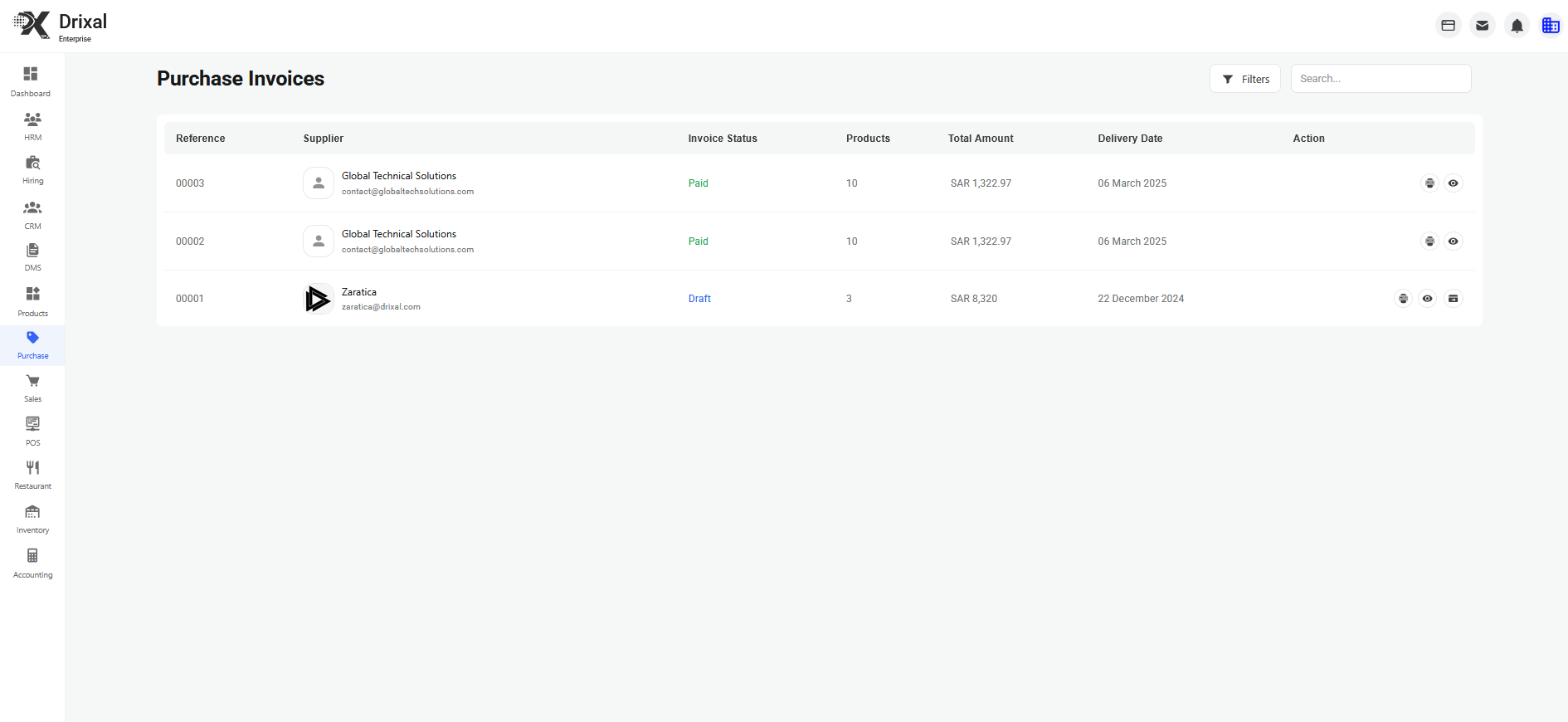Open the POS module
Viewport: 1568px width, 722px height.
[32, 432]
